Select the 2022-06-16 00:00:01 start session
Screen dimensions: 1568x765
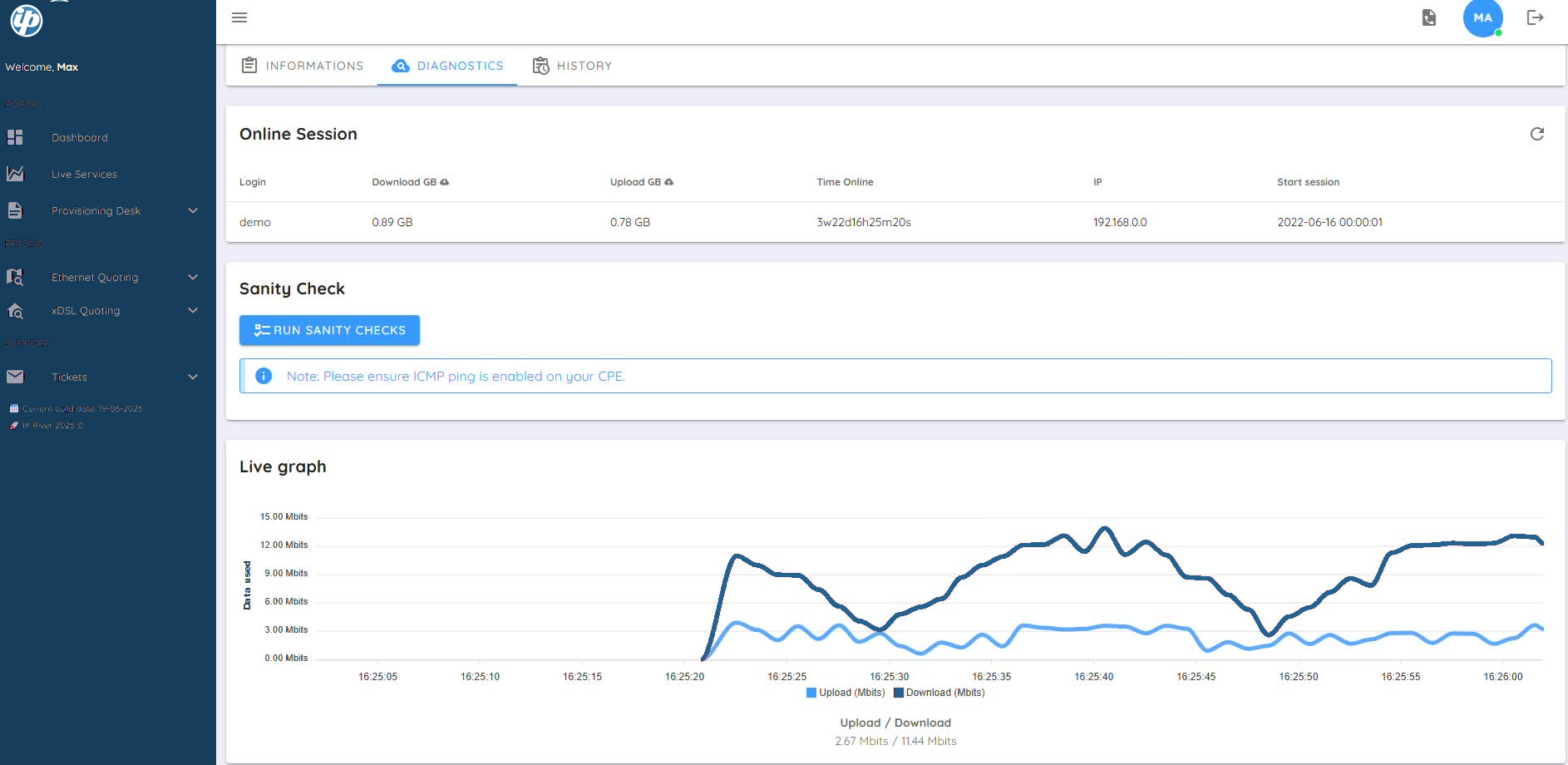tap(1329, 222)
